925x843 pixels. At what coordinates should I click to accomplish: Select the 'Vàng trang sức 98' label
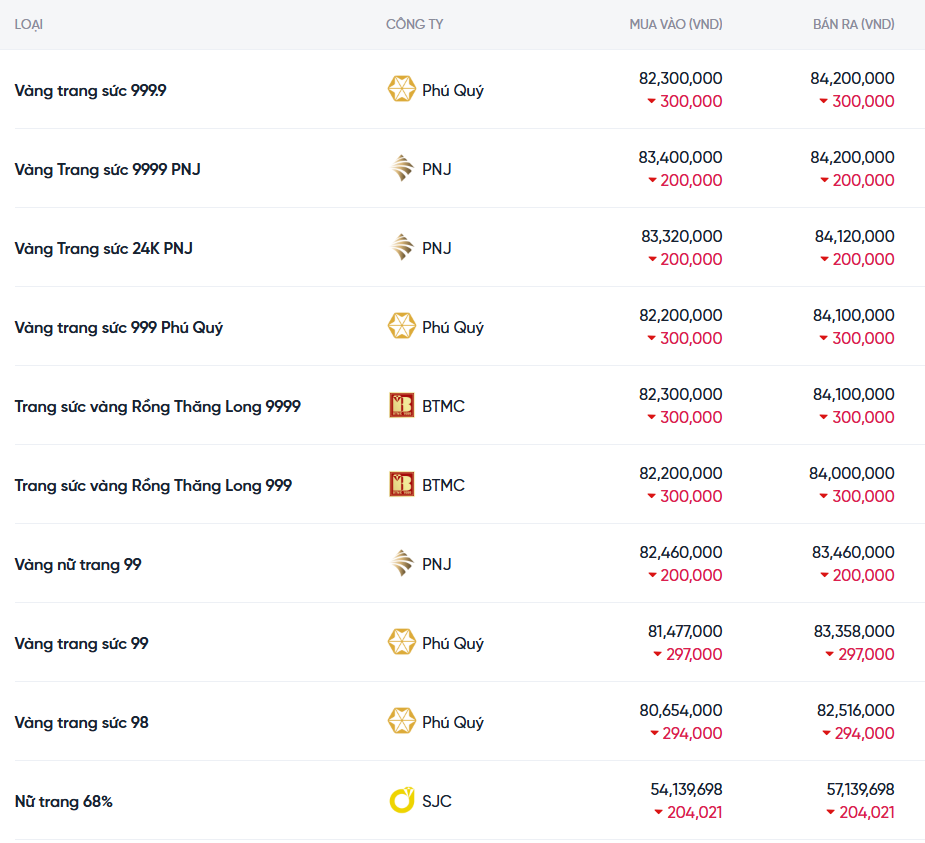click(81, 723)
